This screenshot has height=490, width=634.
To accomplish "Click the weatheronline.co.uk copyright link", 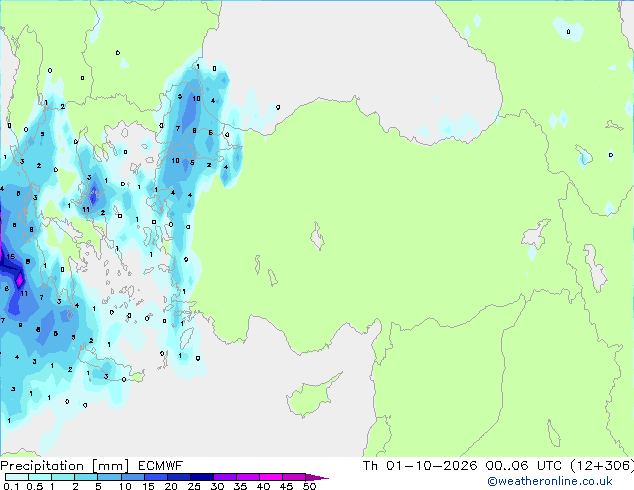I will 549,481.
